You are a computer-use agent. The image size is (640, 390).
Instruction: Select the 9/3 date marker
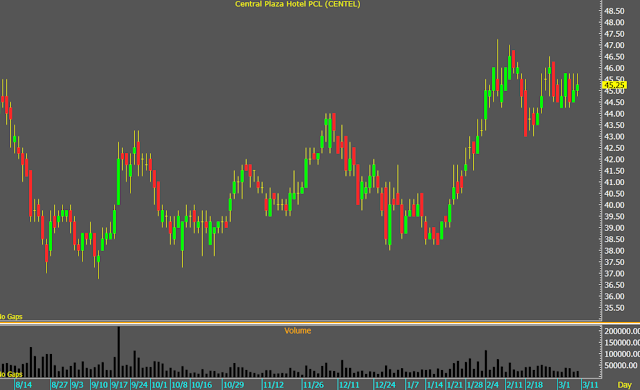77,385
